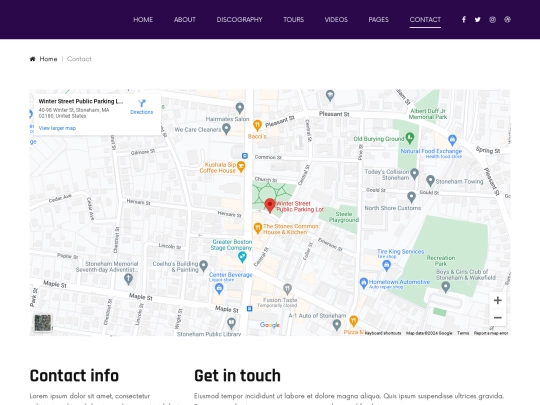This screenshot has height=405, width=540.
Task: Click the Directions arrow icon on map card
Action: point(142,103)
